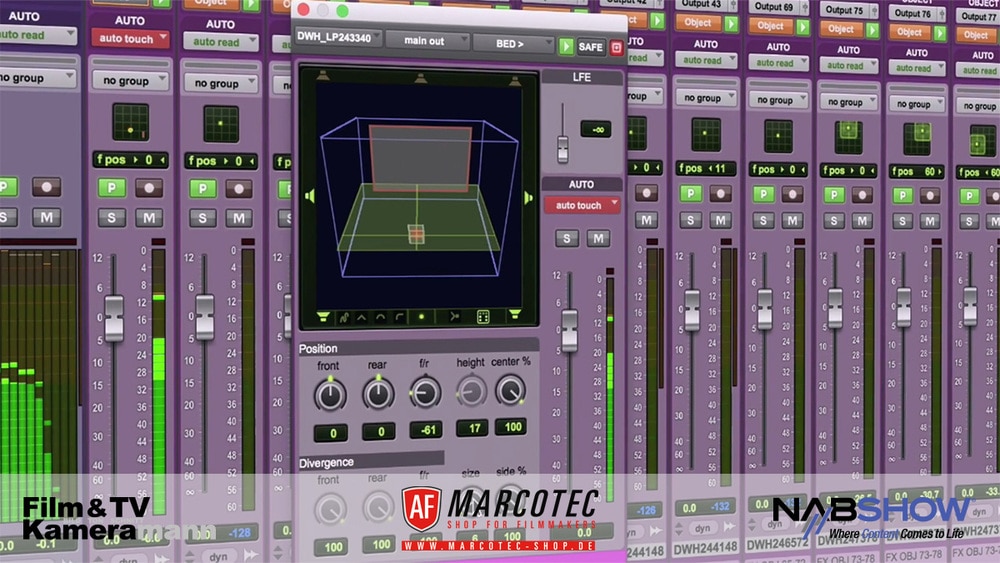The width and height of the screenshot is (1000, 563).
Task: Click the bottom-right speaker icon in the panner view
Action: (515, 314)
